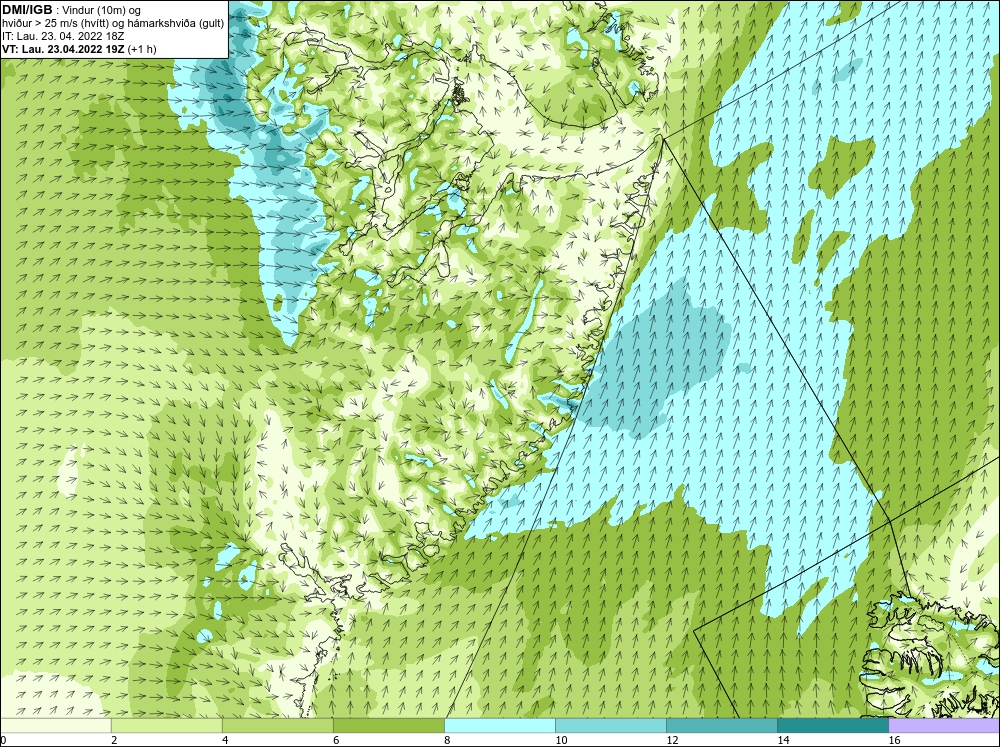1000x747 pixels.
Task: Click the legend scale label '12'
Action: 672,740
